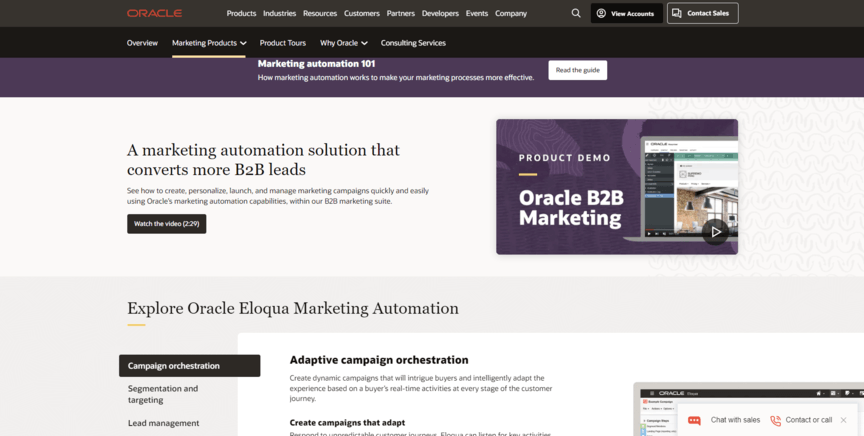864x436 pixels.
Task: Open the Company menu
Action: point(511,13)
